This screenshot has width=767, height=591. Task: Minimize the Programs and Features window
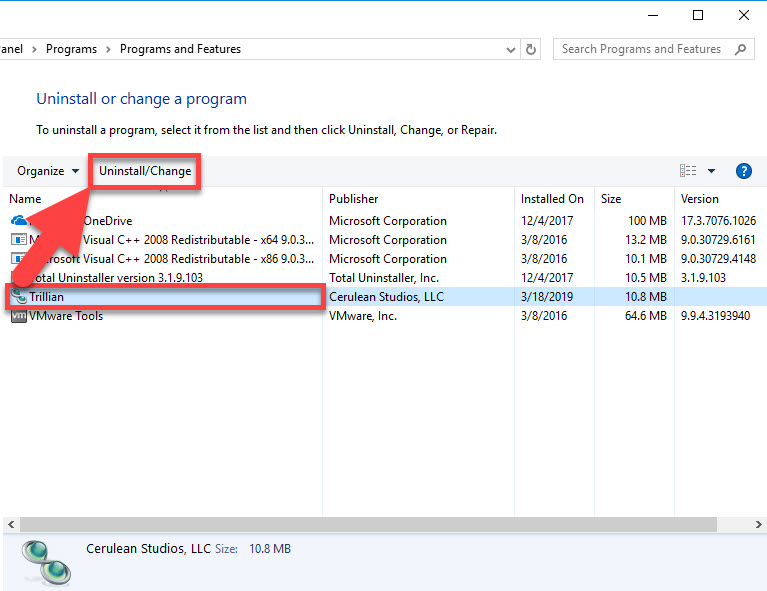pos(653,15)
